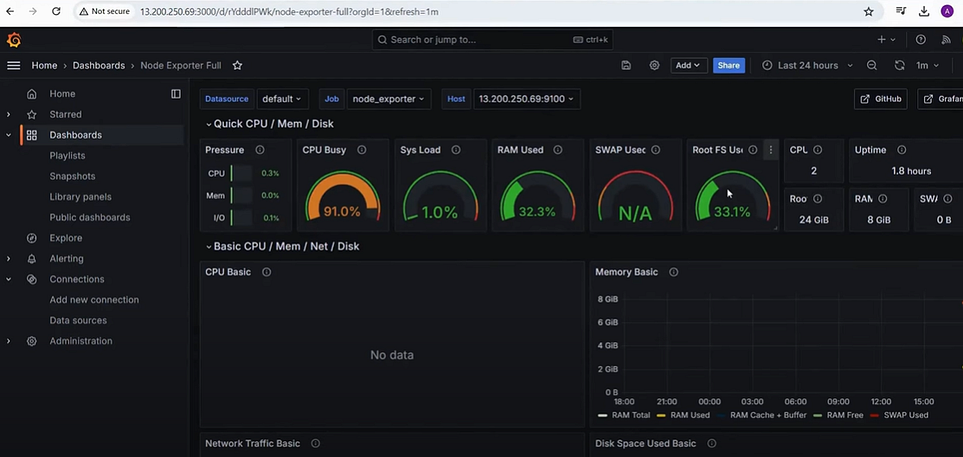
Task: Show info for CPU Busy panel
Action: point(362,150)
